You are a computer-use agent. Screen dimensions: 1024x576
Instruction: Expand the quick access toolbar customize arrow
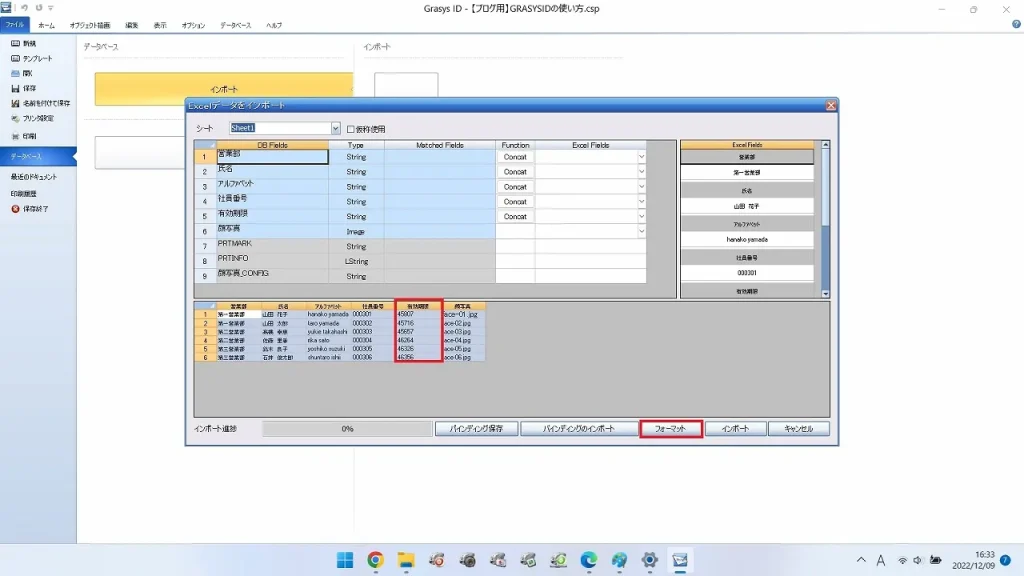50,8
